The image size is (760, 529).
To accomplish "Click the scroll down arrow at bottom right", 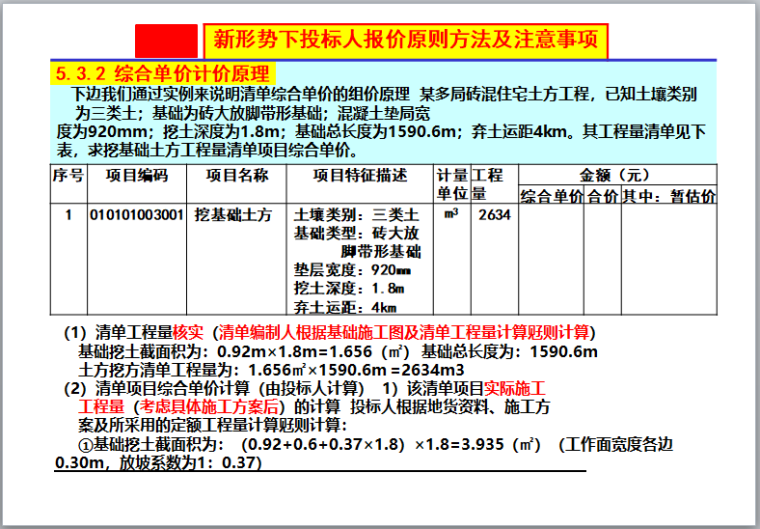I will pyautogui.click(x=753, y=522).
